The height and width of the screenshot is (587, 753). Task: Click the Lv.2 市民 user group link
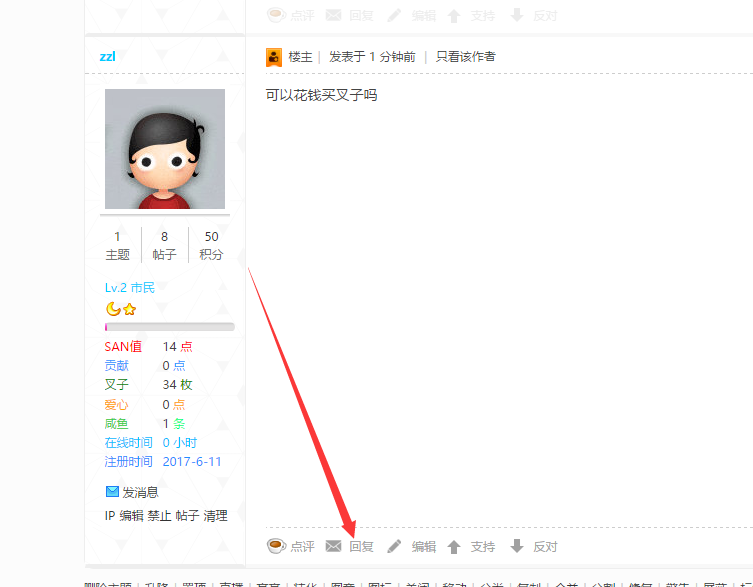tap(130, 288)
